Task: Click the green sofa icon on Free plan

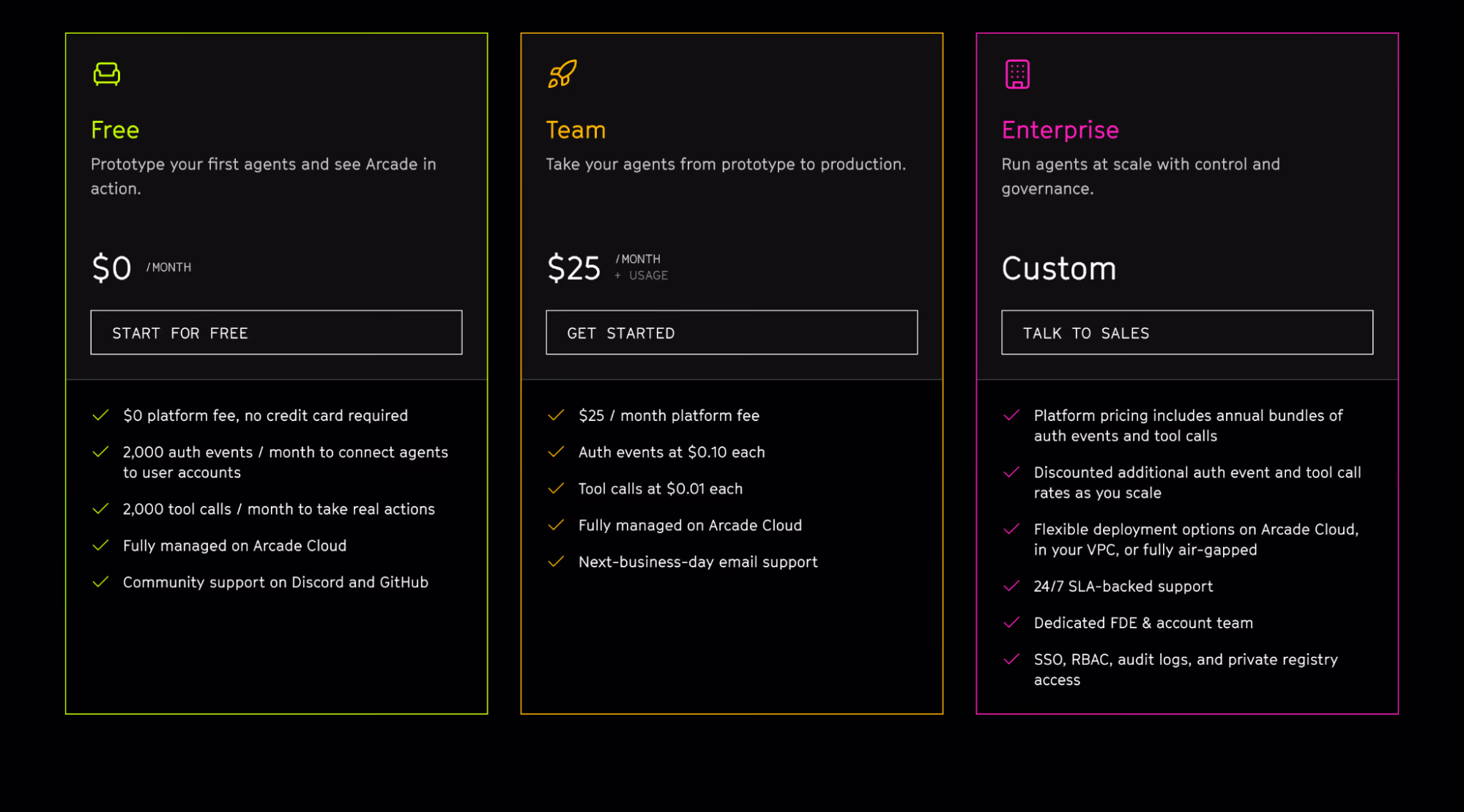Action: (x=106, y=74)
